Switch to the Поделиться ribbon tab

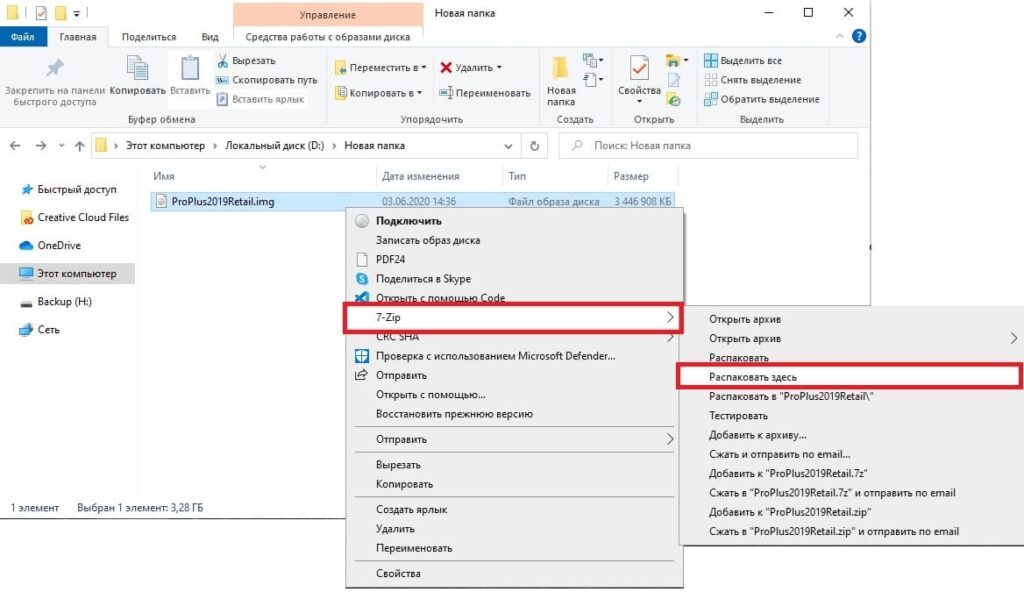tap(149, 37)
